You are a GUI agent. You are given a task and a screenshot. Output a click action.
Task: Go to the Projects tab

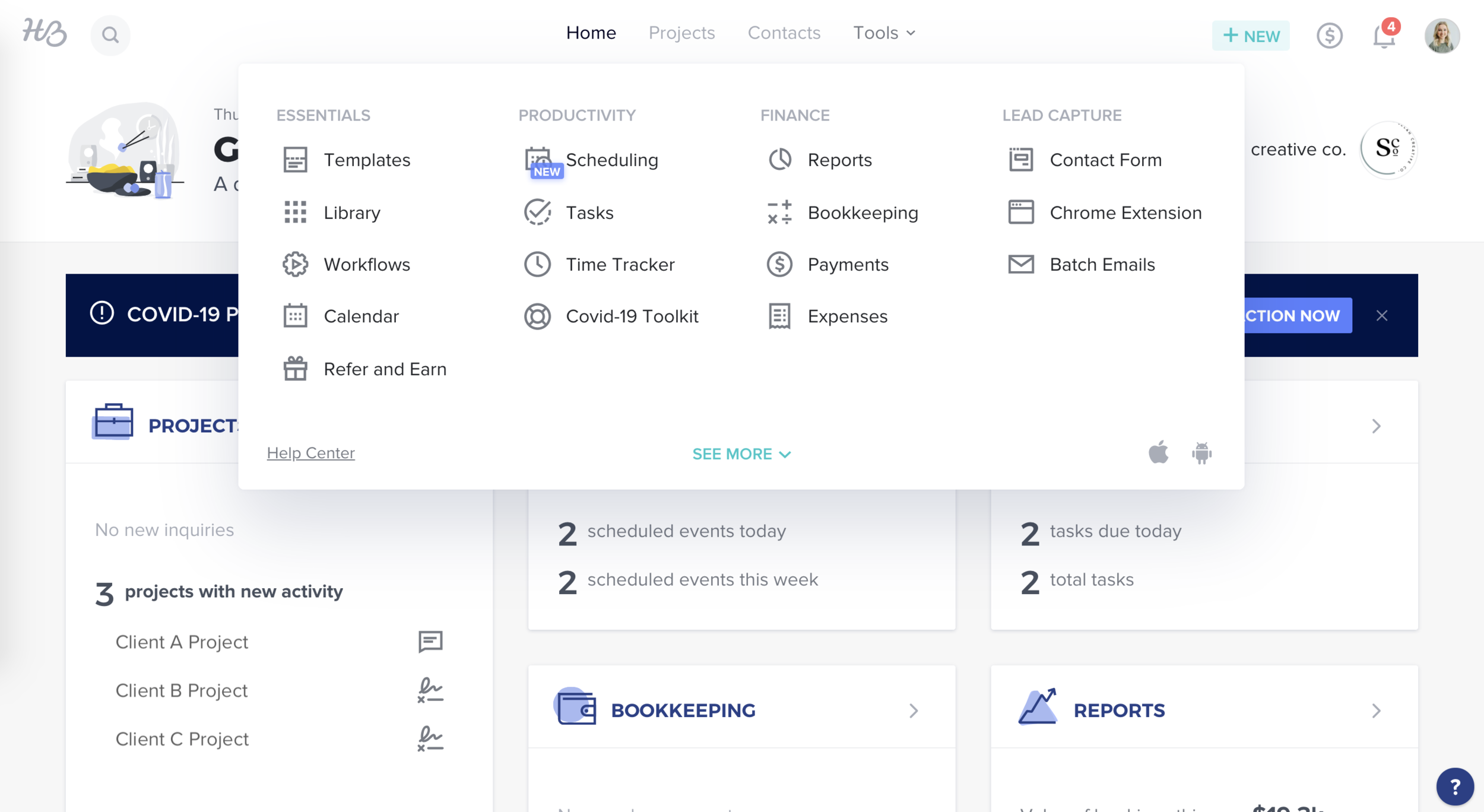[x=681, y=33]
